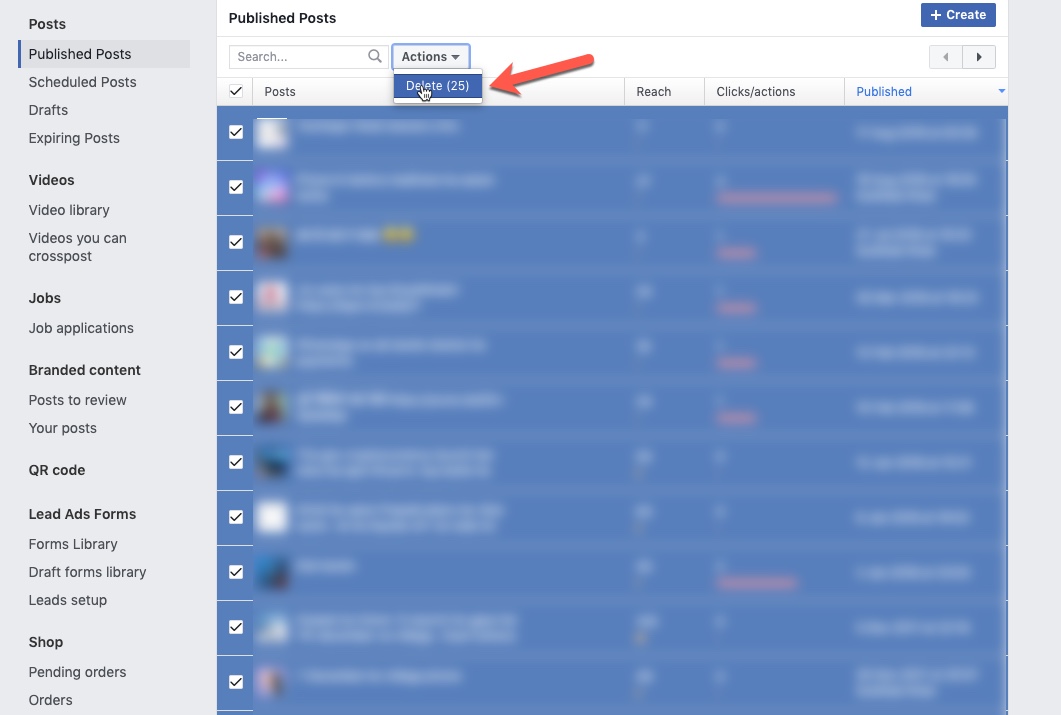
Task: Switch to the Scheduled Posts section
Action: [x=82, y=82]
